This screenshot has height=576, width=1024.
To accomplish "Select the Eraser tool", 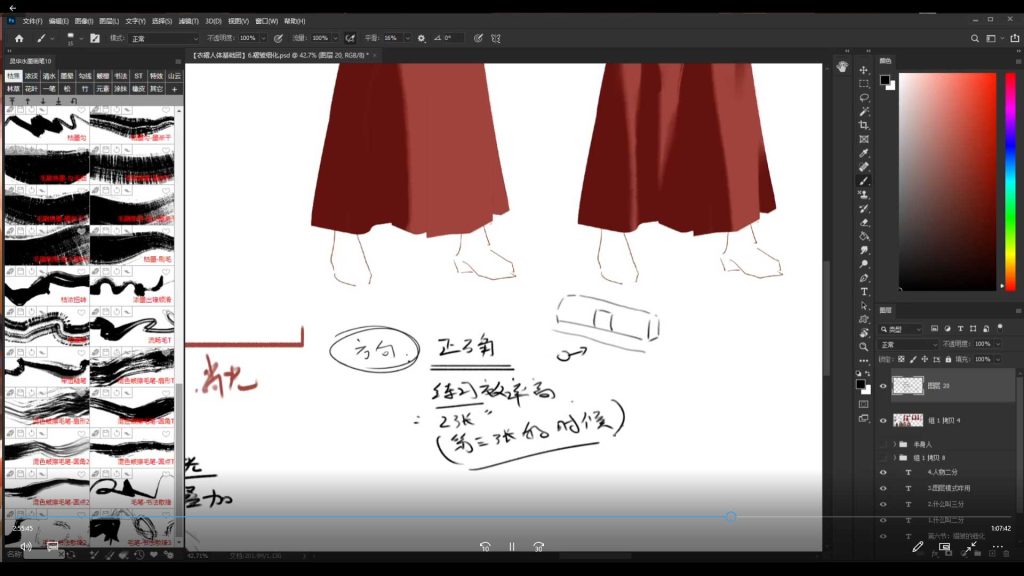I will (863, 223).
